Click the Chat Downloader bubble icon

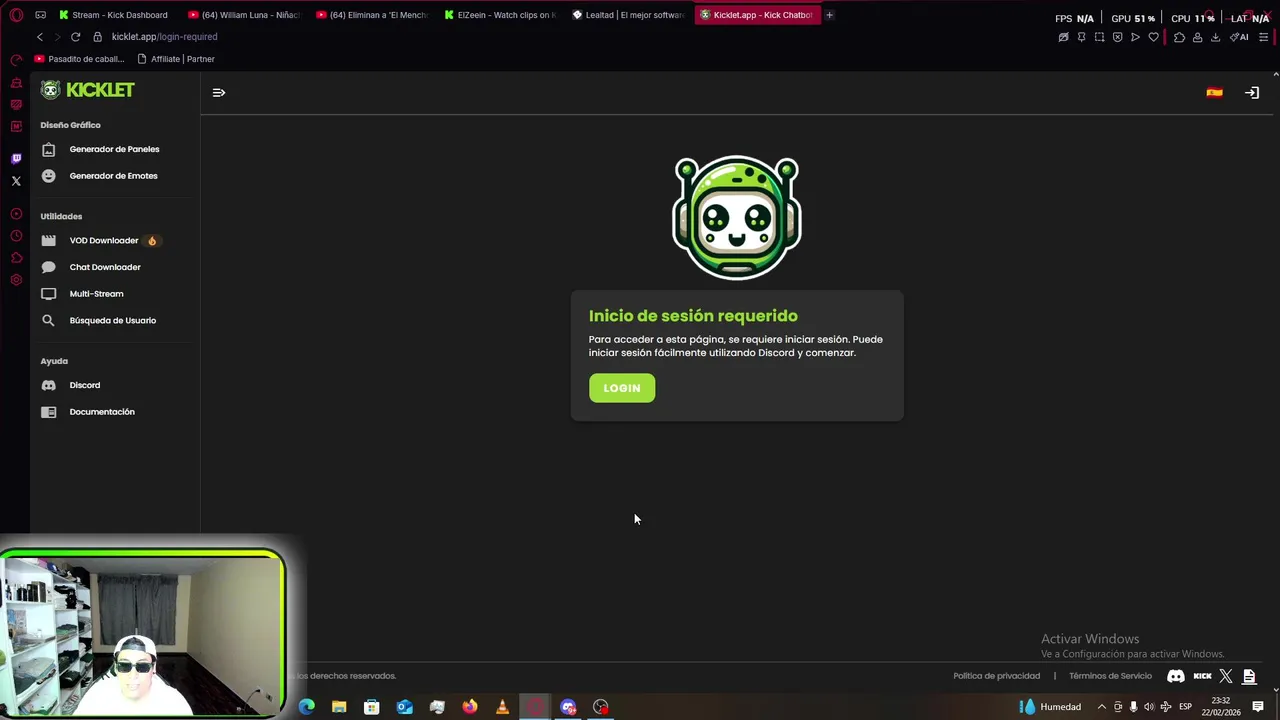(x=48, y=267)
